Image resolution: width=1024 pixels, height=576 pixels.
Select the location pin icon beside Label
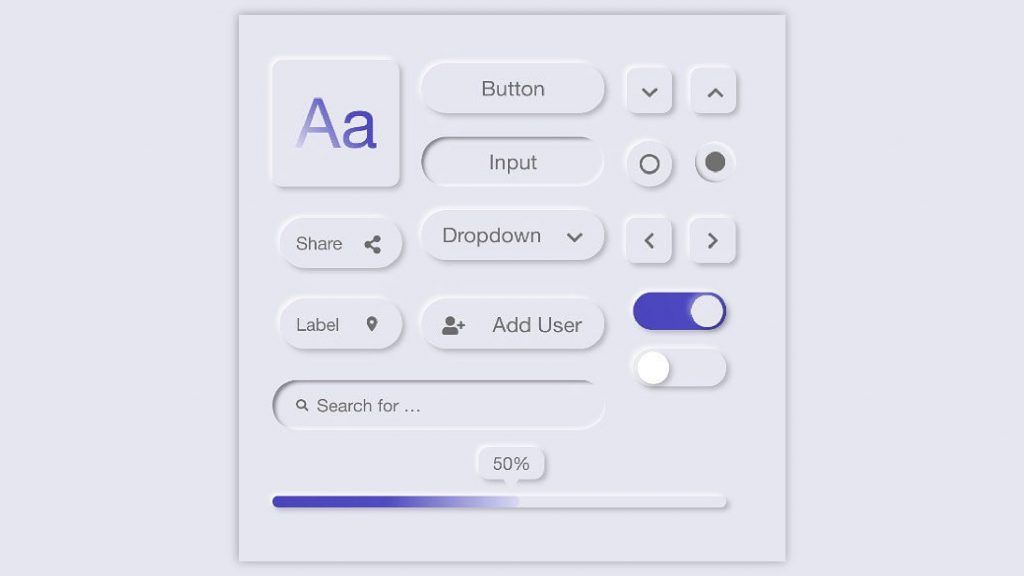point(371,324)
